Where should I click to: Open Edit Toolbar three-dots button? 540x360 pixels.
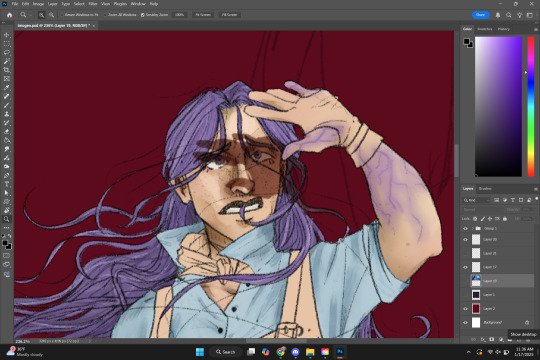(x=7, y=228)
